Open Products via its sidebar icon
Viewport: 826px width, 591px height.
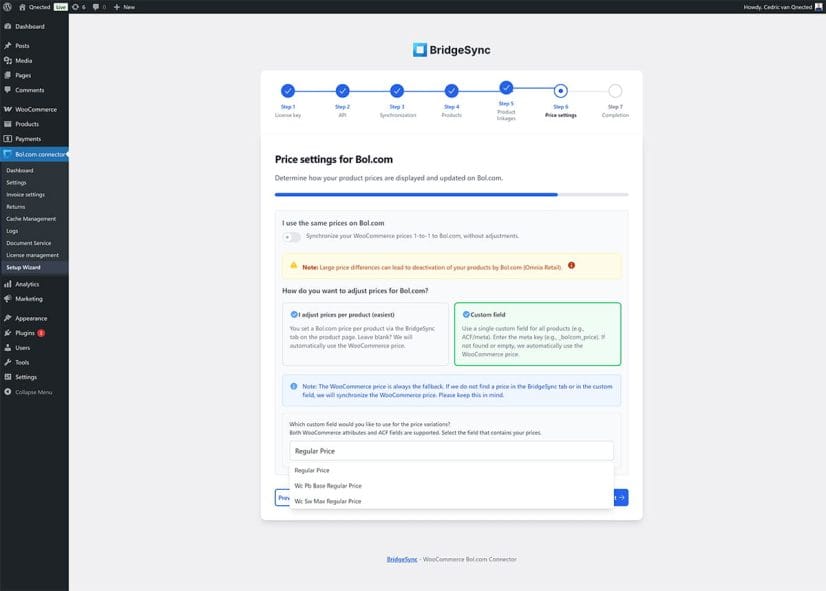9,123
